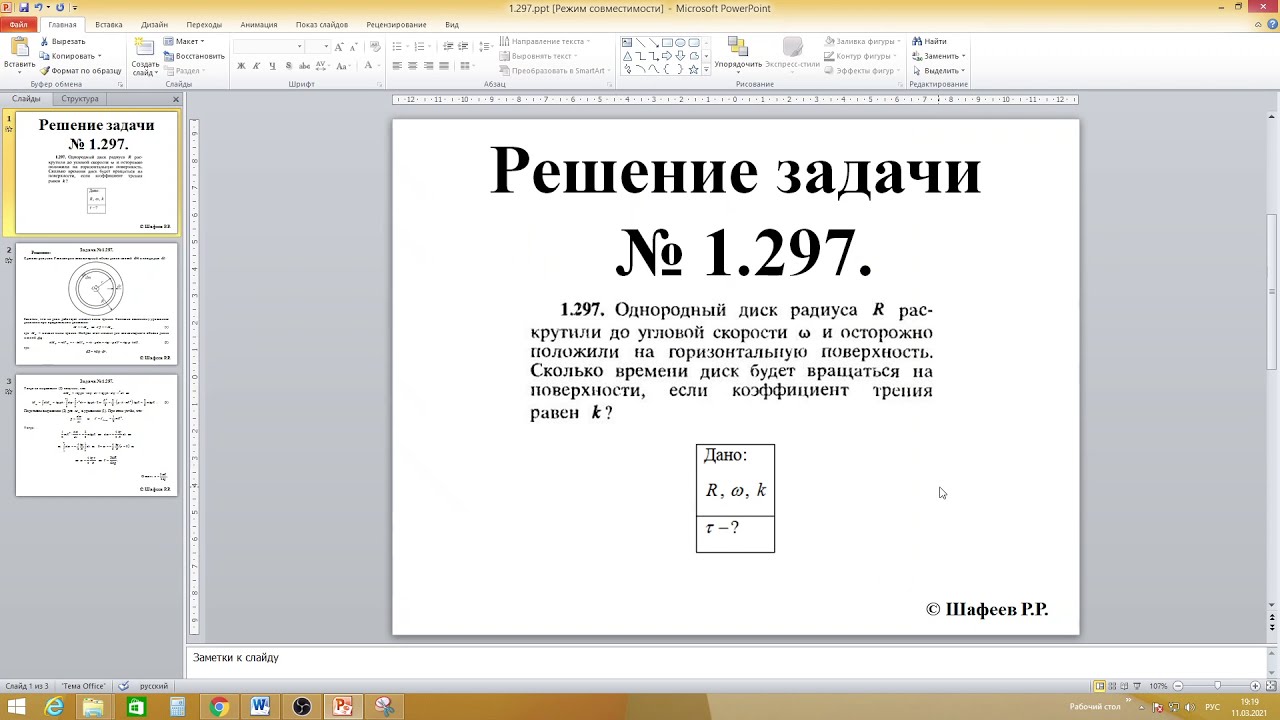Open the Copy (Копировать) dropdown arrow
The height and width of the screenshot is (720, 1280).
pyautogui.click(x=99, y=56)
